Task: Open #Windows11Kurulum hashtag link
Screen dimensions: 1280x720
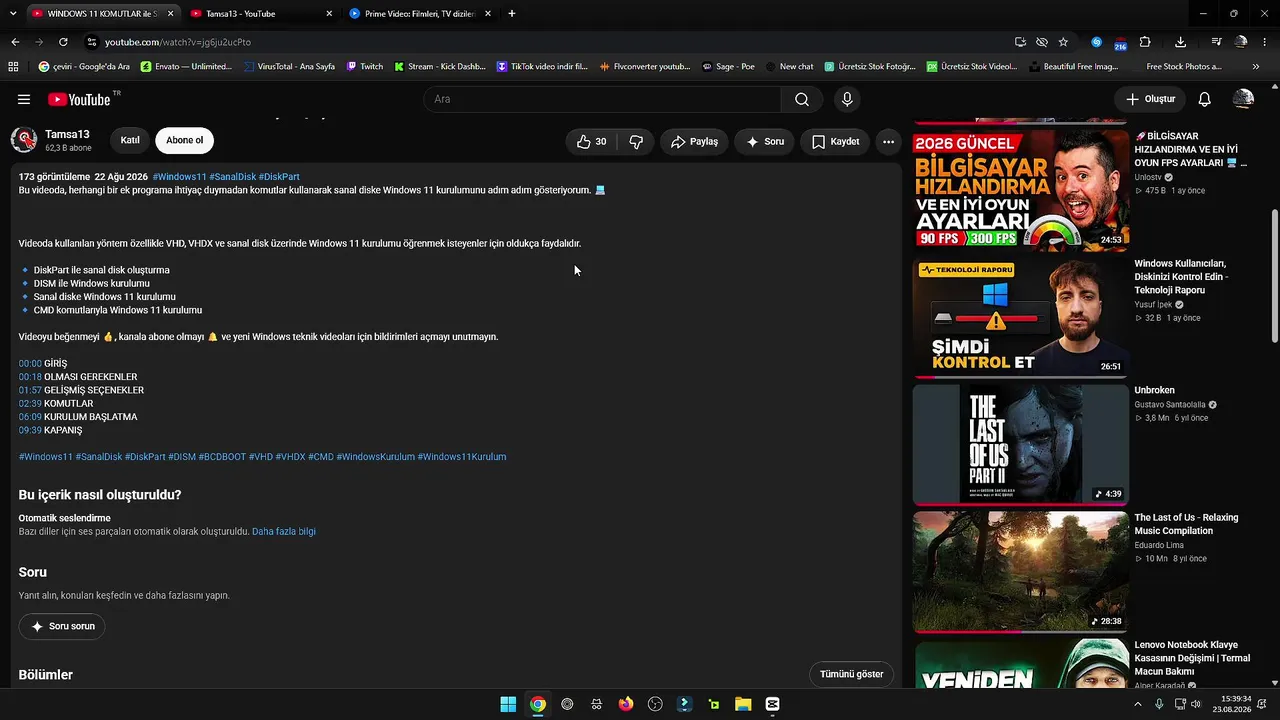Action: click(x=462, y=457)
